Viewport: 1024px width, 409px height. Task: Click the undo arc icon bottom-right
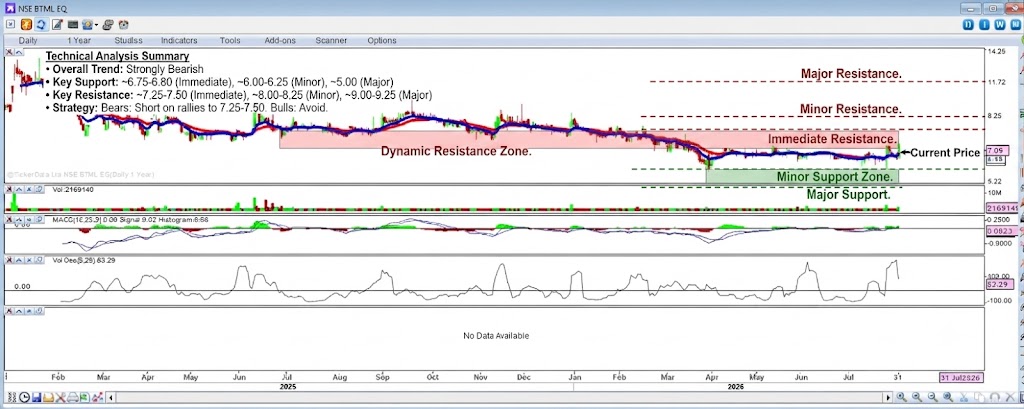coord(995,397)
